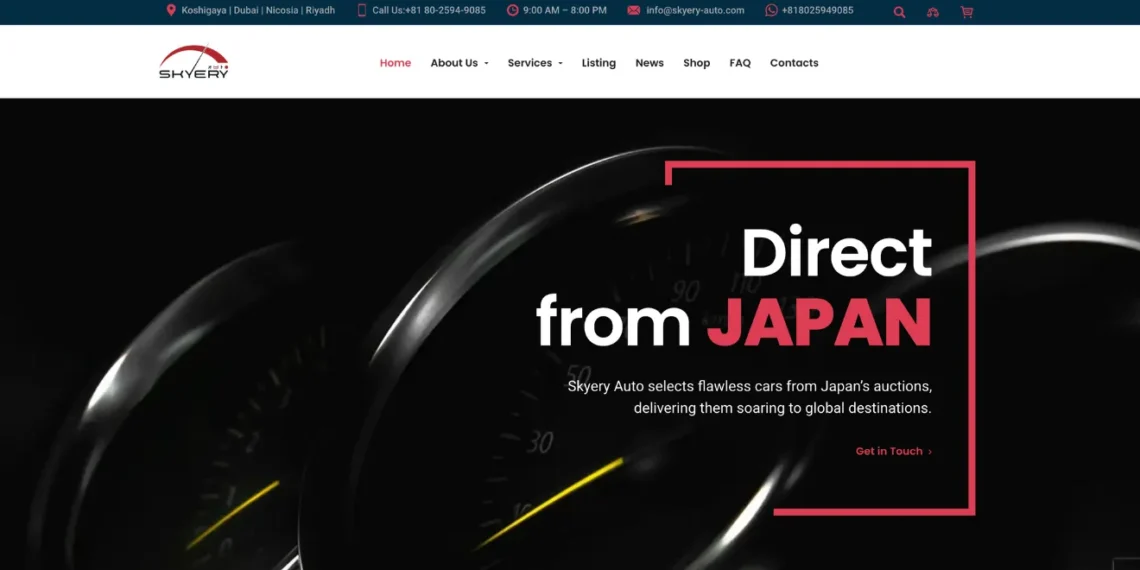Click the Get in Touch link
This screenshot has width=1140, height=570.
(894, 451)
